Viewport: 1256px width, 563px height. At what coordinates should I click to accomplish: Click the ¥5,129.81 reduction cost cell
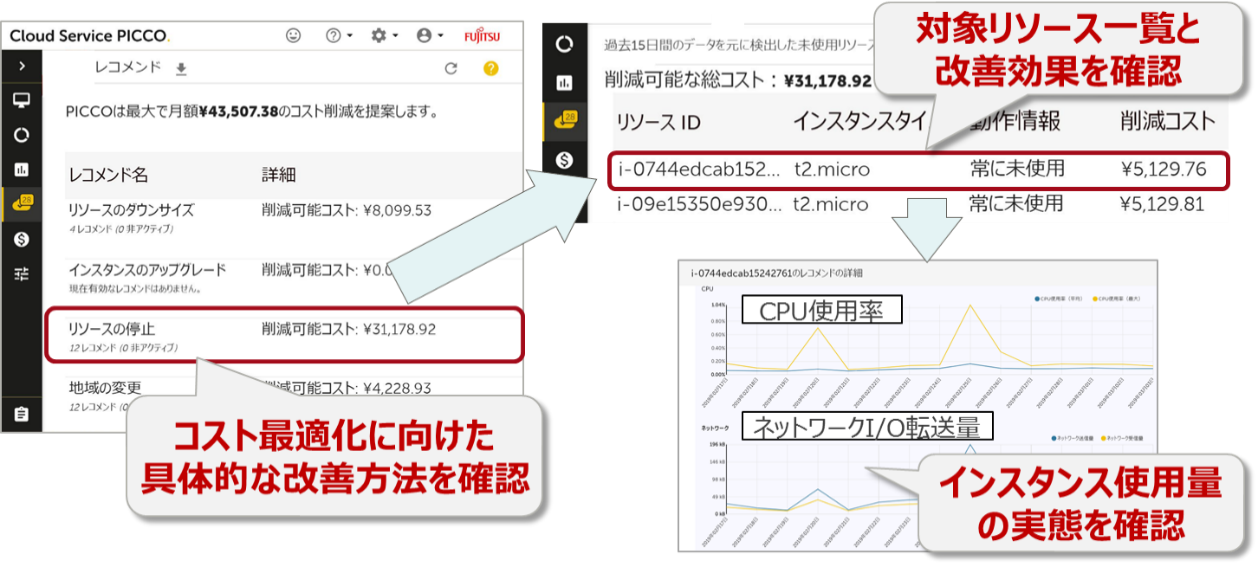coord(1164,205)
